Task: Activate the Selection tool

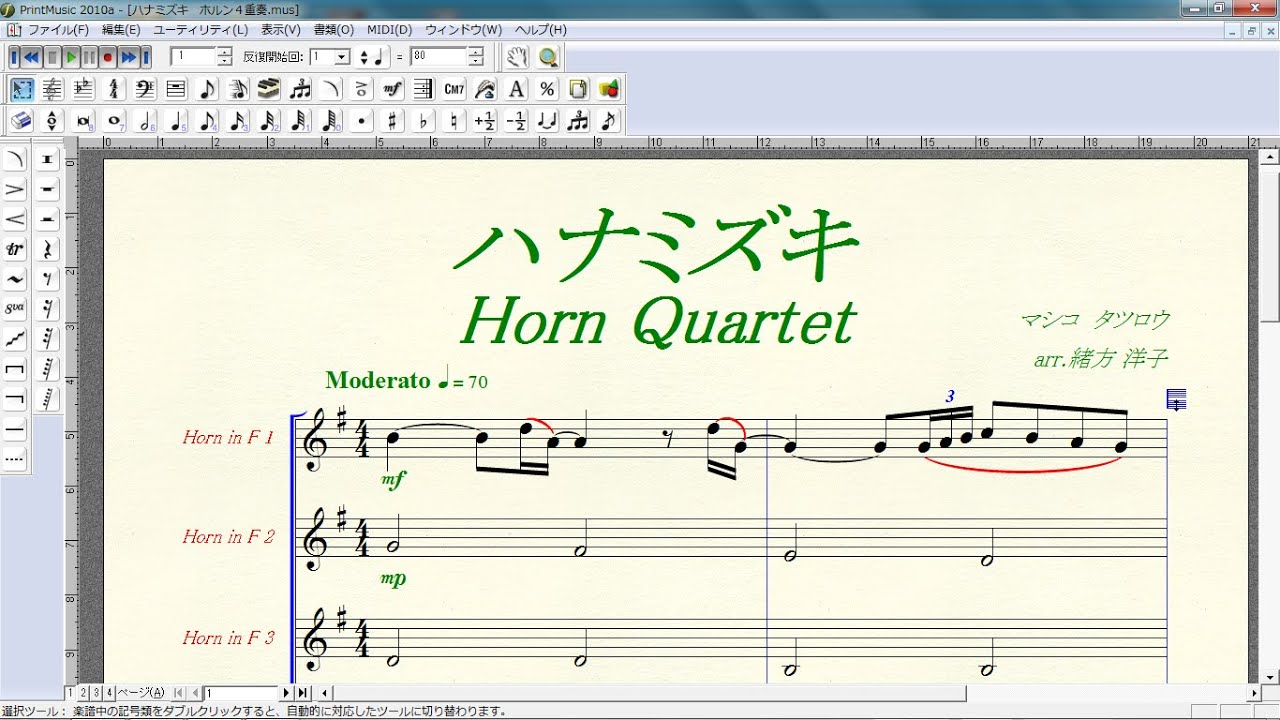Action: 21,89
